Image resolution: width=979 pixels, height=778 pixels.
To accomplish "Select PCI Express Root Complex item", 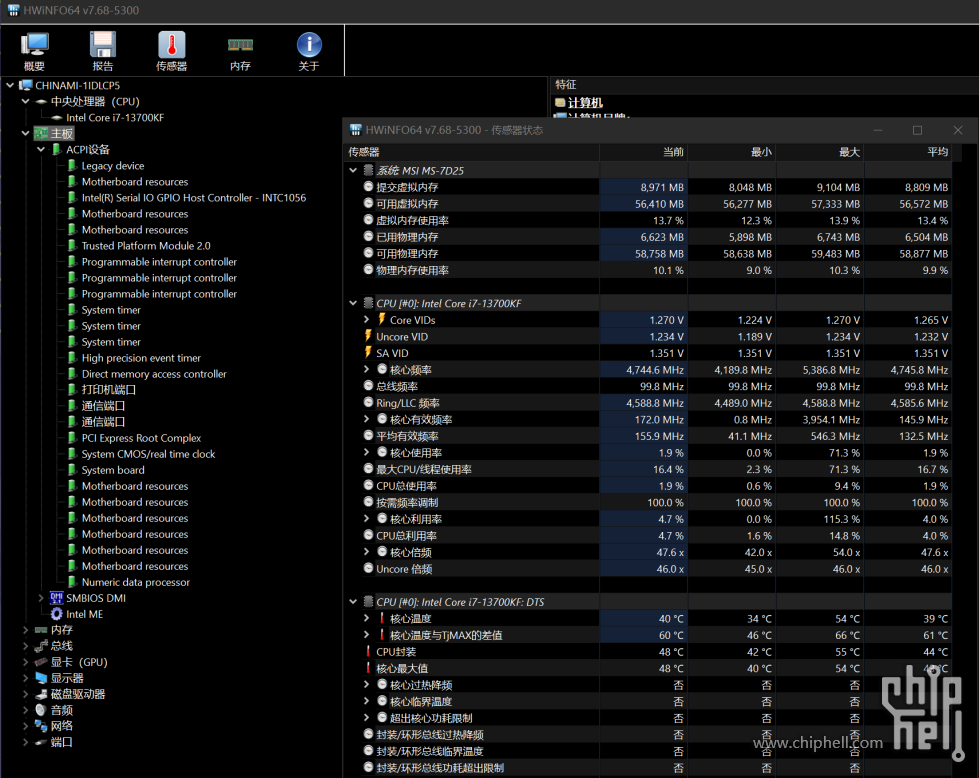I will [x=141, y=438].
